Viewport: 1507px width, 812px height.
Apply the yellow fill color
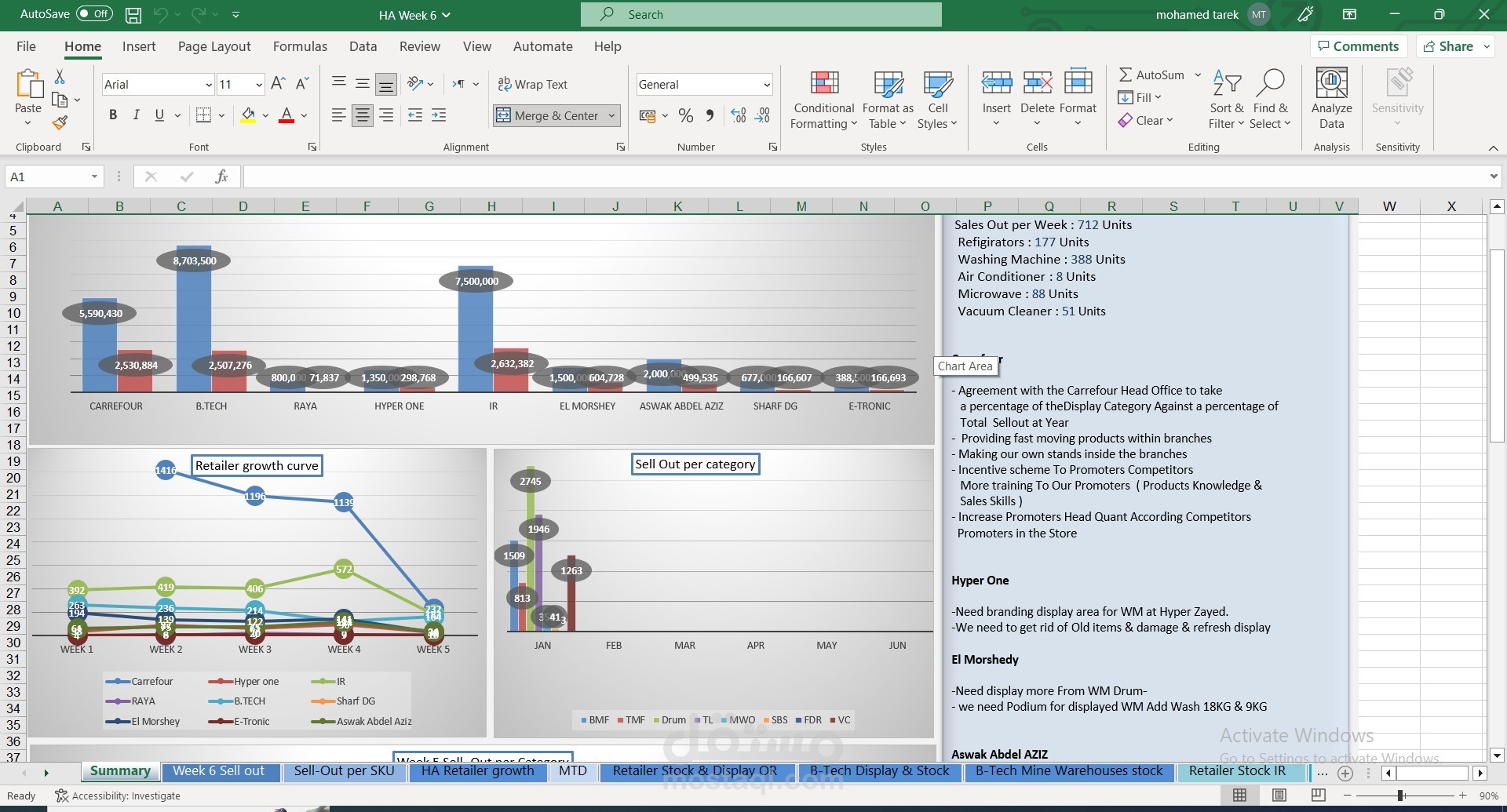click(x=248, y=115)
